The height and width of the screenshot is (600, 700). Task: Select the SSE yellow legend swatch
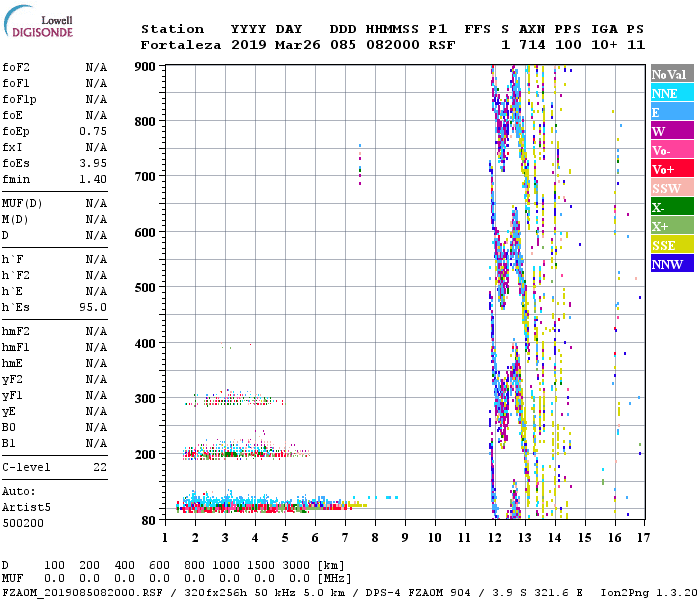tap(672, 245)
